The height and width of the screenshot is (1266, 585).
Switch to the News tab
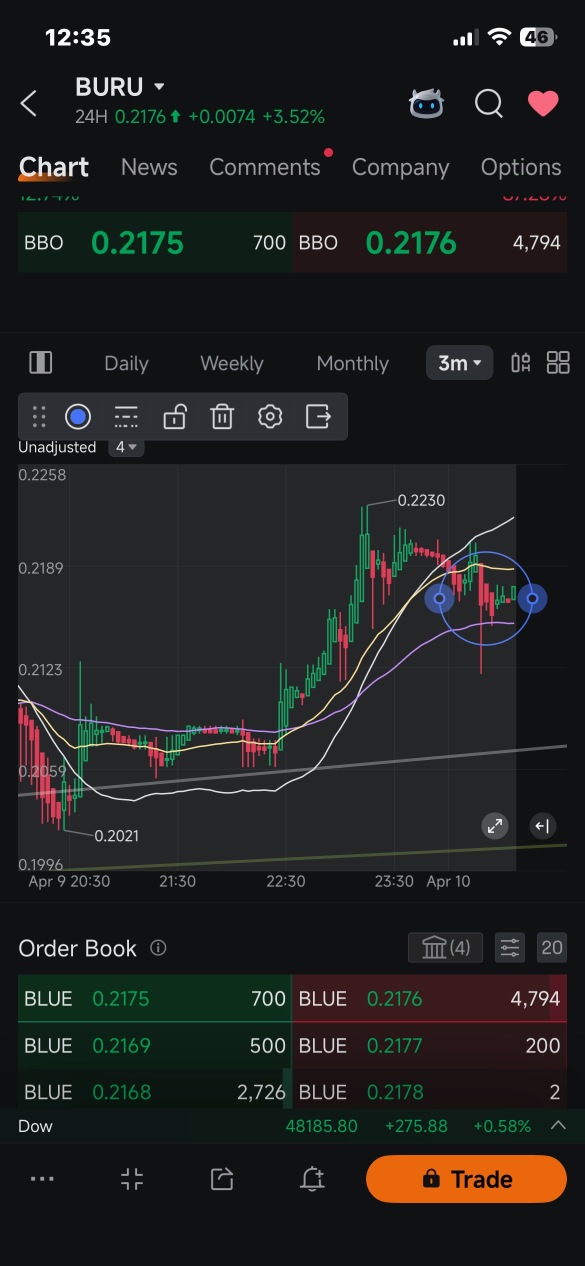(x=149, y=167)
